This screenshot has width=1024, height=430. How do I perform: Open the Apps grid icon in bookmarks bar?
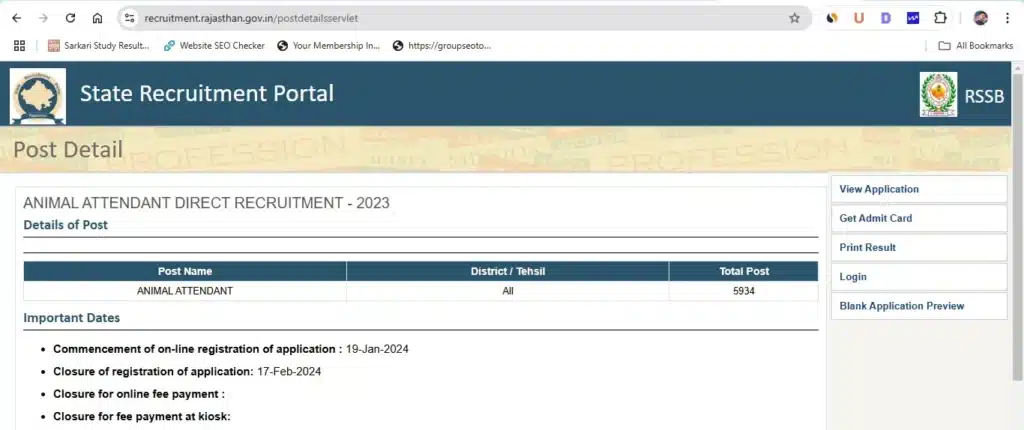20,46
